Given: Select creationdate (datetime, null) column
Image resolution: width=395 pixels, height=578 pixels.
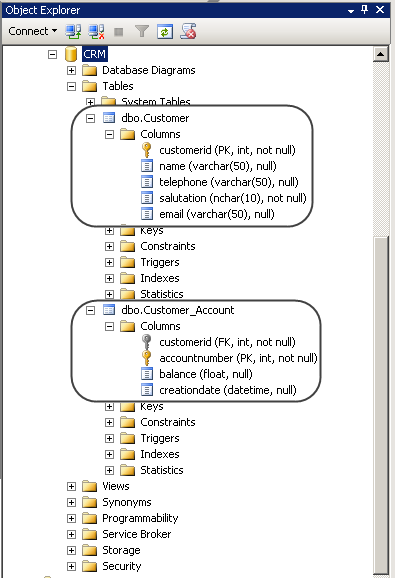Looking at the screenshot, I should click(x=228, y=390).
